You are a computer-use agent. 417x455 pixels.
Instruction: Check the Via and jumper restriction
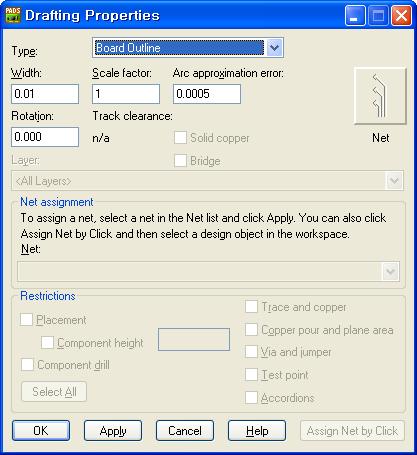point(251,352)
